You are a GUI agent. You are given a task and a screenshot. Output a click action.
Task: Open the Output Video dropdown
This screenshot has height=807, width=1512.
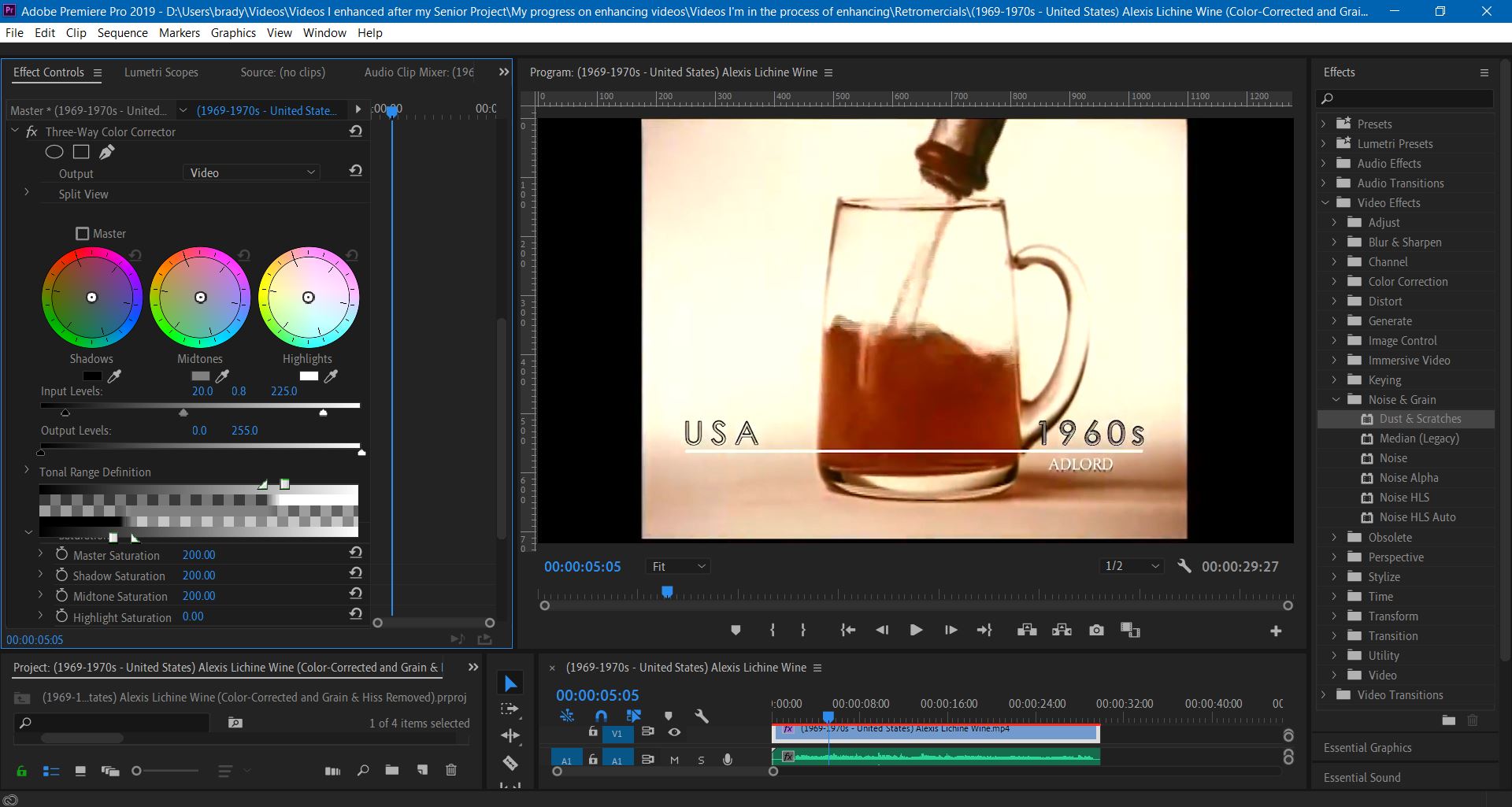252,172
